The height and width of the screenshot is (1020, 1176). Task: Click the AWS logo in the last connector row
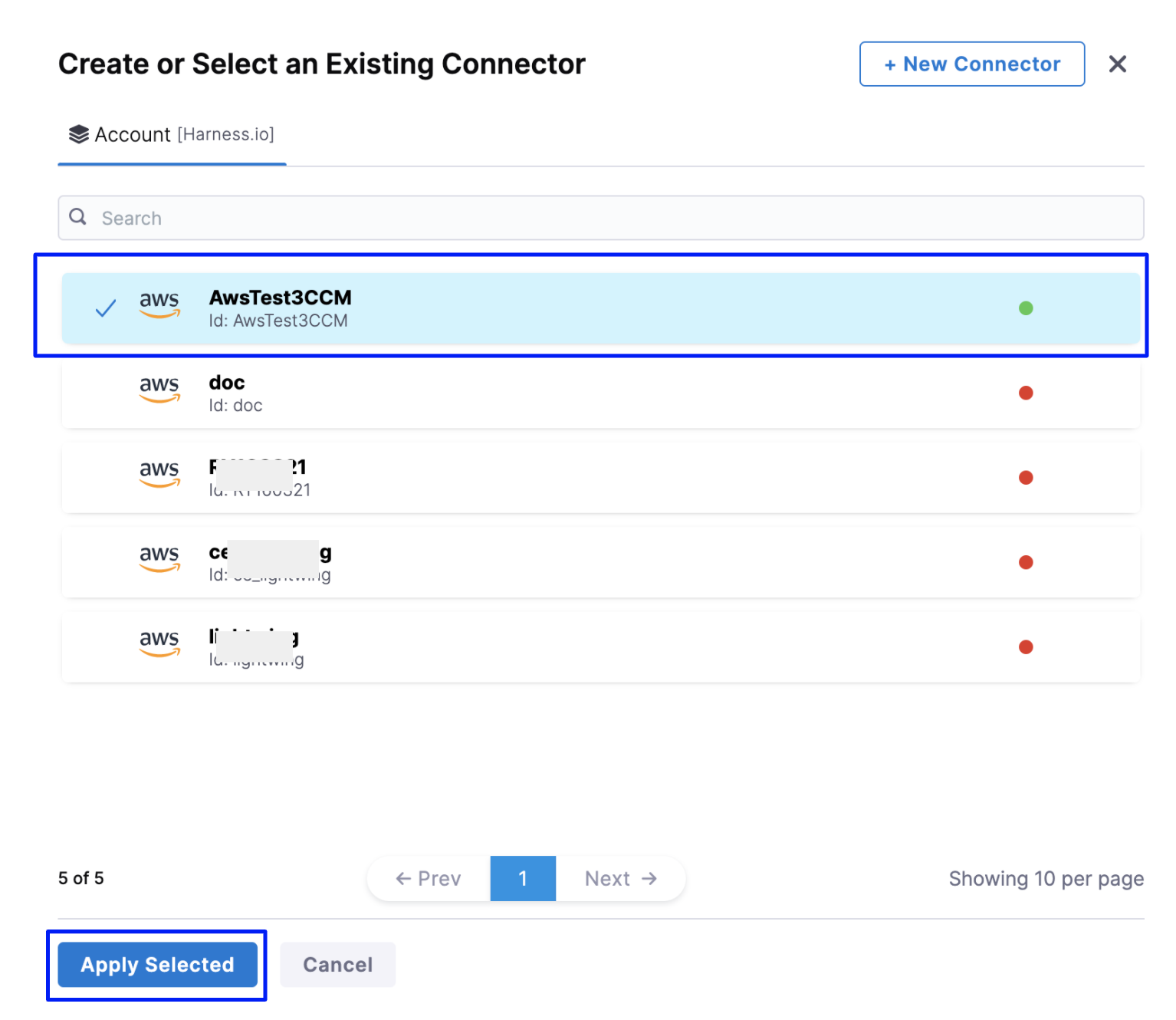point(159,644)
